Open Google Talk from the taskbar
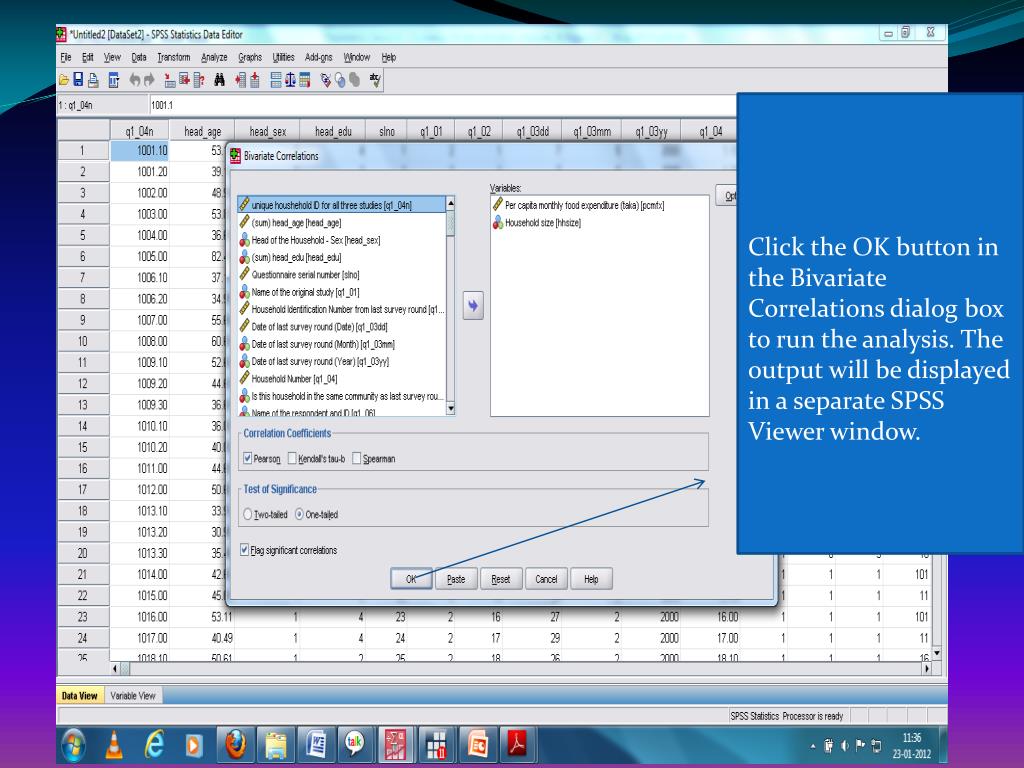 [x=355, y=744]
